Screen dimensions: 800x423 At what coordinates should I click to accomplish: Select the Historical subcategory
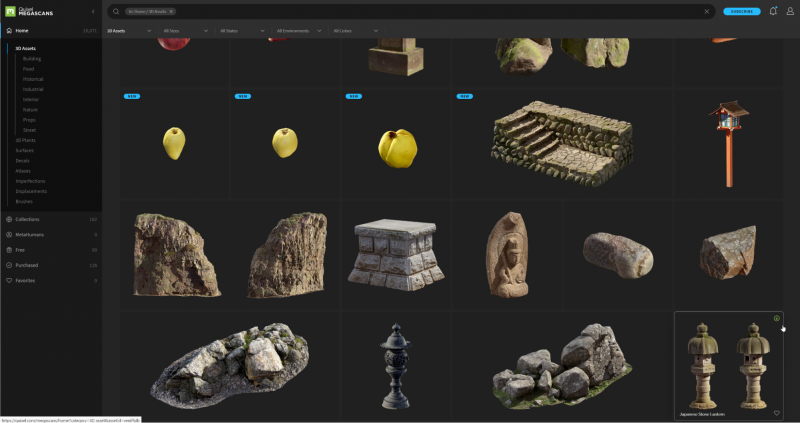(33, 79)
